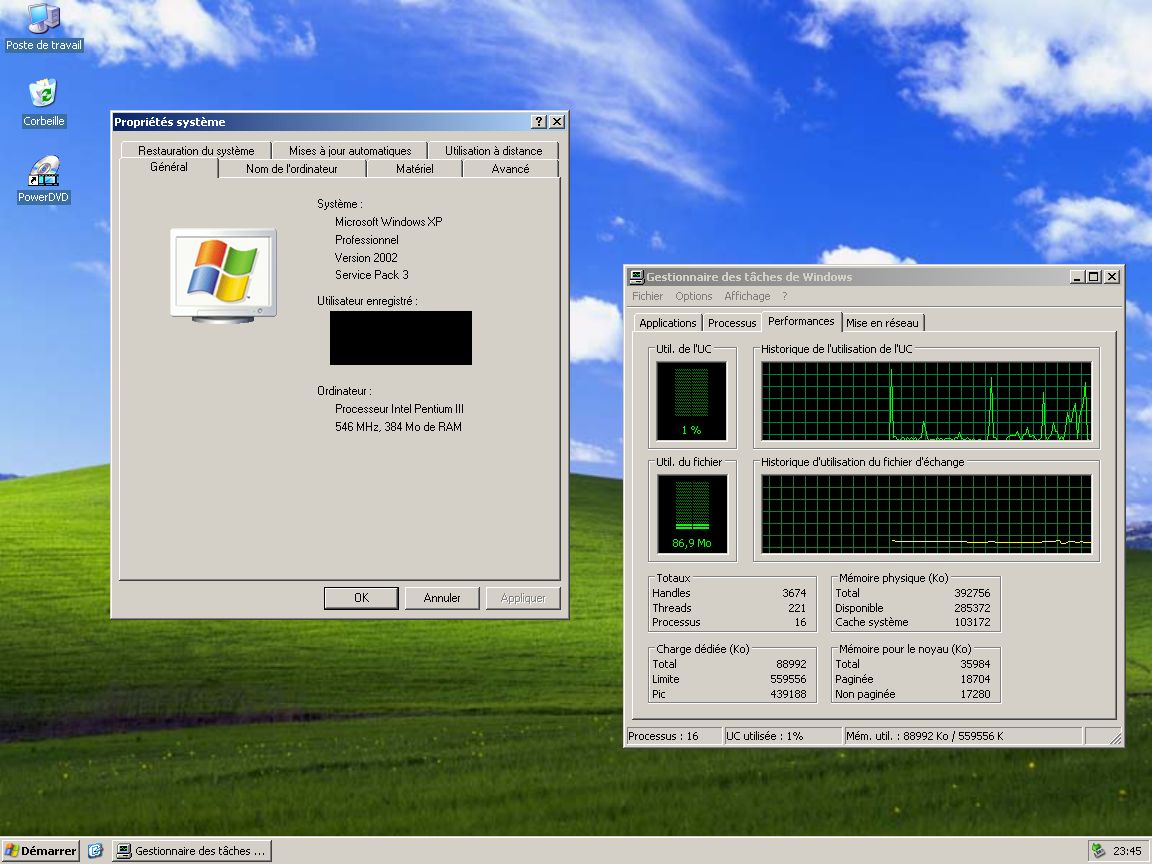
Task: Click the Gestionnaire des tâches taskbar button
Action: click(x=192, y=851)
